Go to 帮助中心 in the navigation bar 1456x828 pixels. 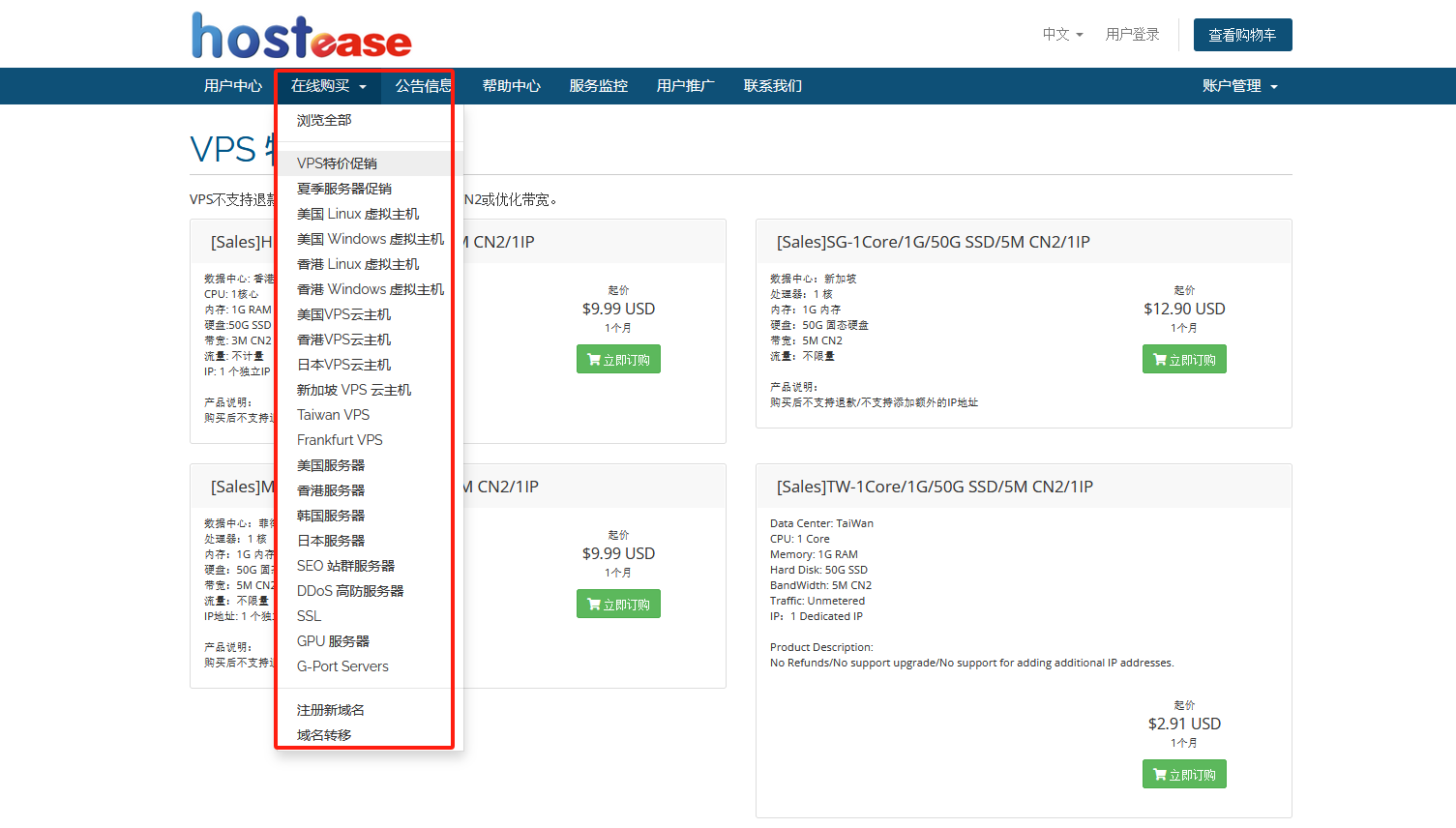[x=511, y=86]
